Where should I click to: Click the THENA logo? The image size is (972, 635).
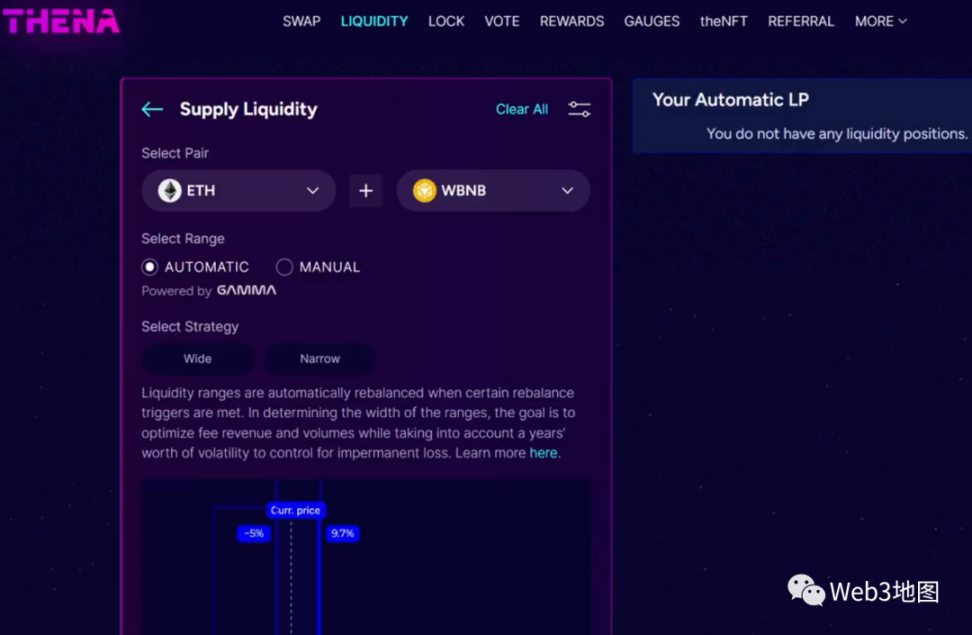click(x=62, y=21)
